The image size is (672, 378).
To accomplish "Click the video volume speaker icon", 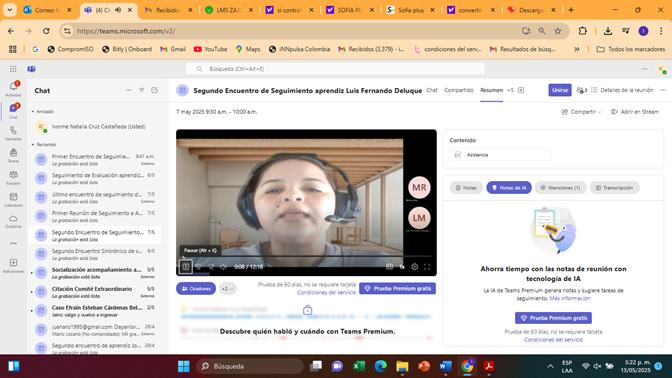I will tap(223, 267).
